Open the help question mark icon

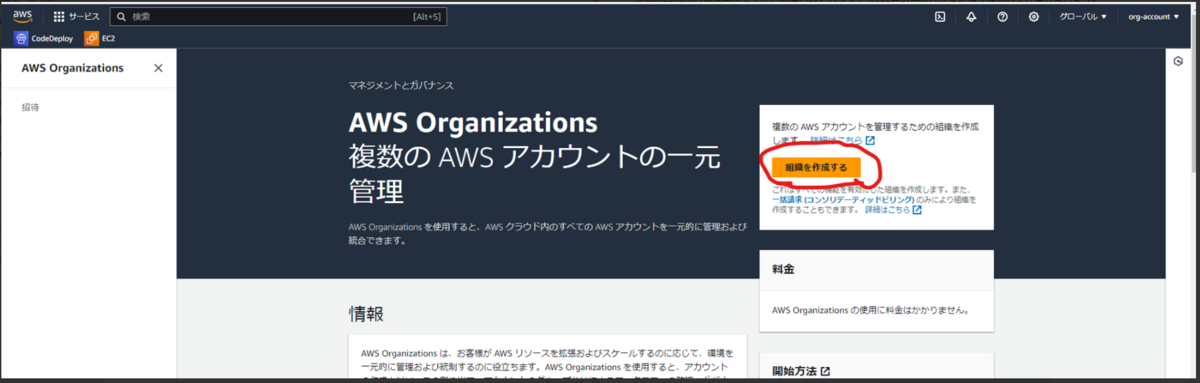tap(1002, 17)
